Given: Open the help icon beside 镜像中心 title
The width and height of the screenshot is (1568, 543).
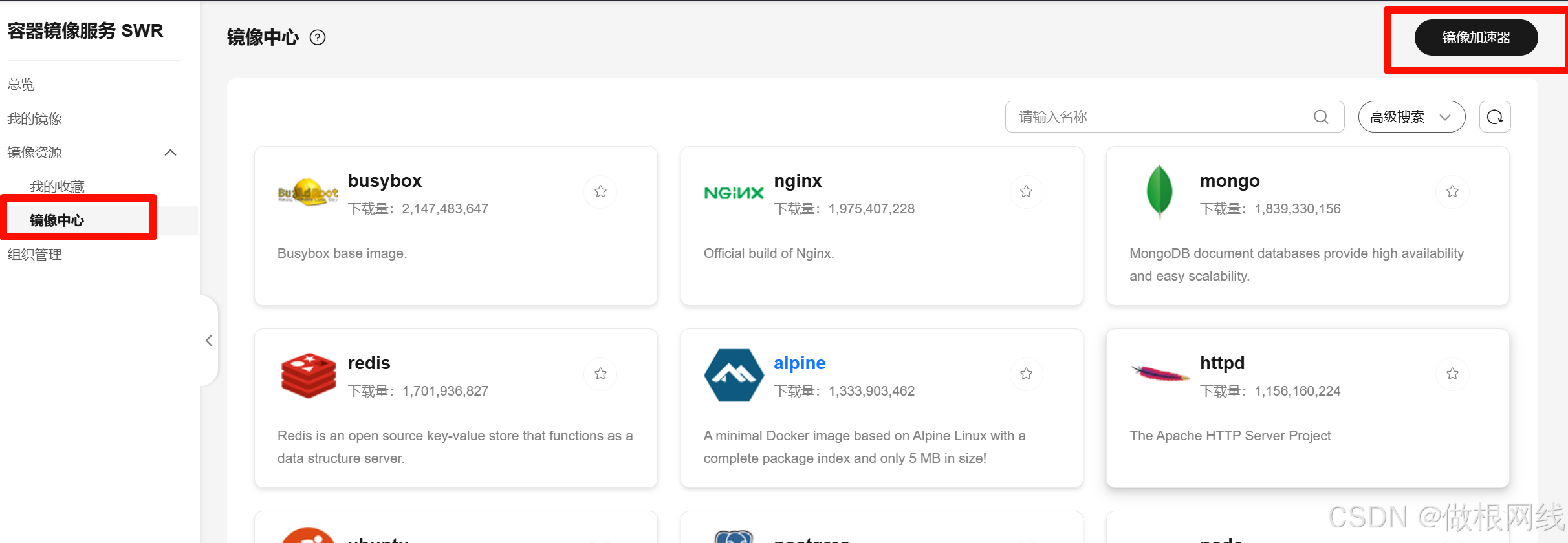Looking at the screenshot, I should pyautogui.click(x=318, y=37).
